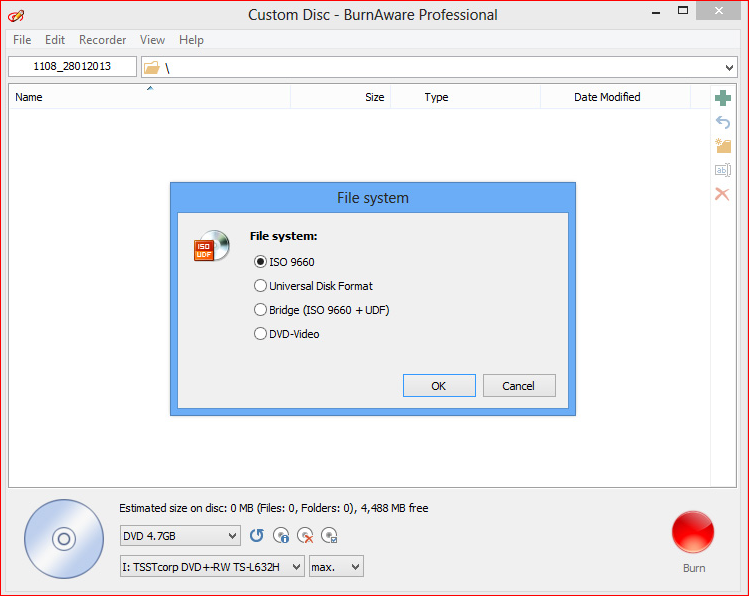This screenshot has width=749, height=596.
Task: Open the max. speed dropdown
Action: tap(336, 567)
